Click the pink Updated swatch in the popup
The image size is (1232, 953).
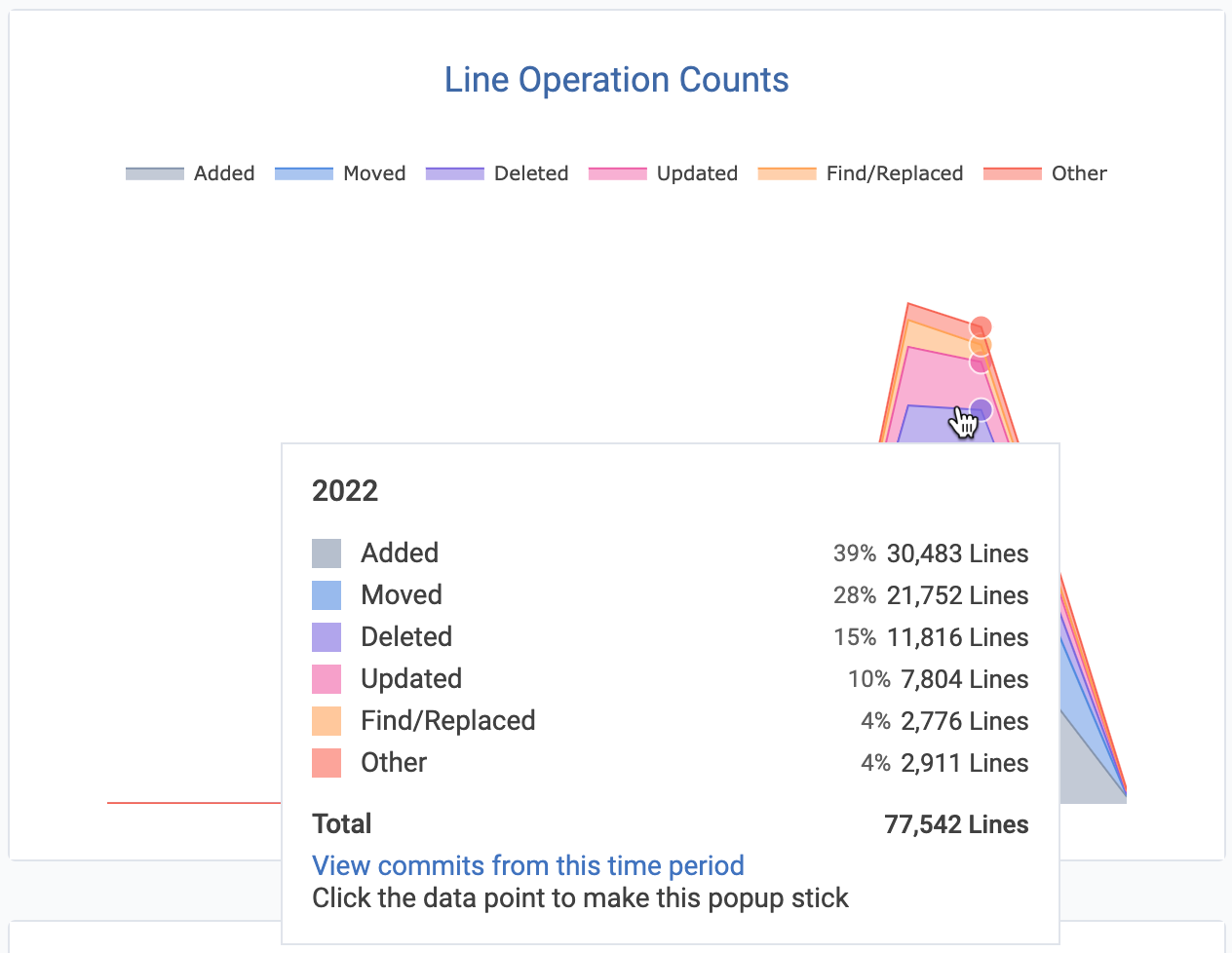pyautogui.click(x=327, y=679)
